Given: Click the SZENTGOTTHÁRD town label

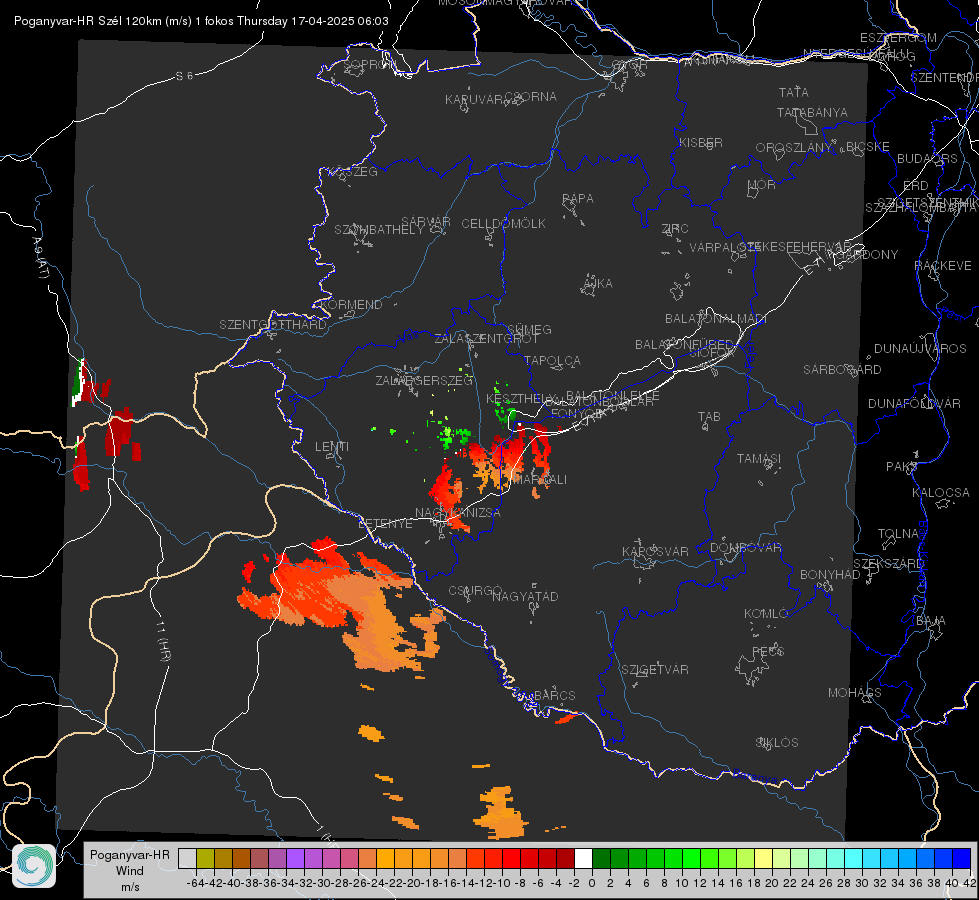Looking at the screenshot, I should [x=273, y=325].
